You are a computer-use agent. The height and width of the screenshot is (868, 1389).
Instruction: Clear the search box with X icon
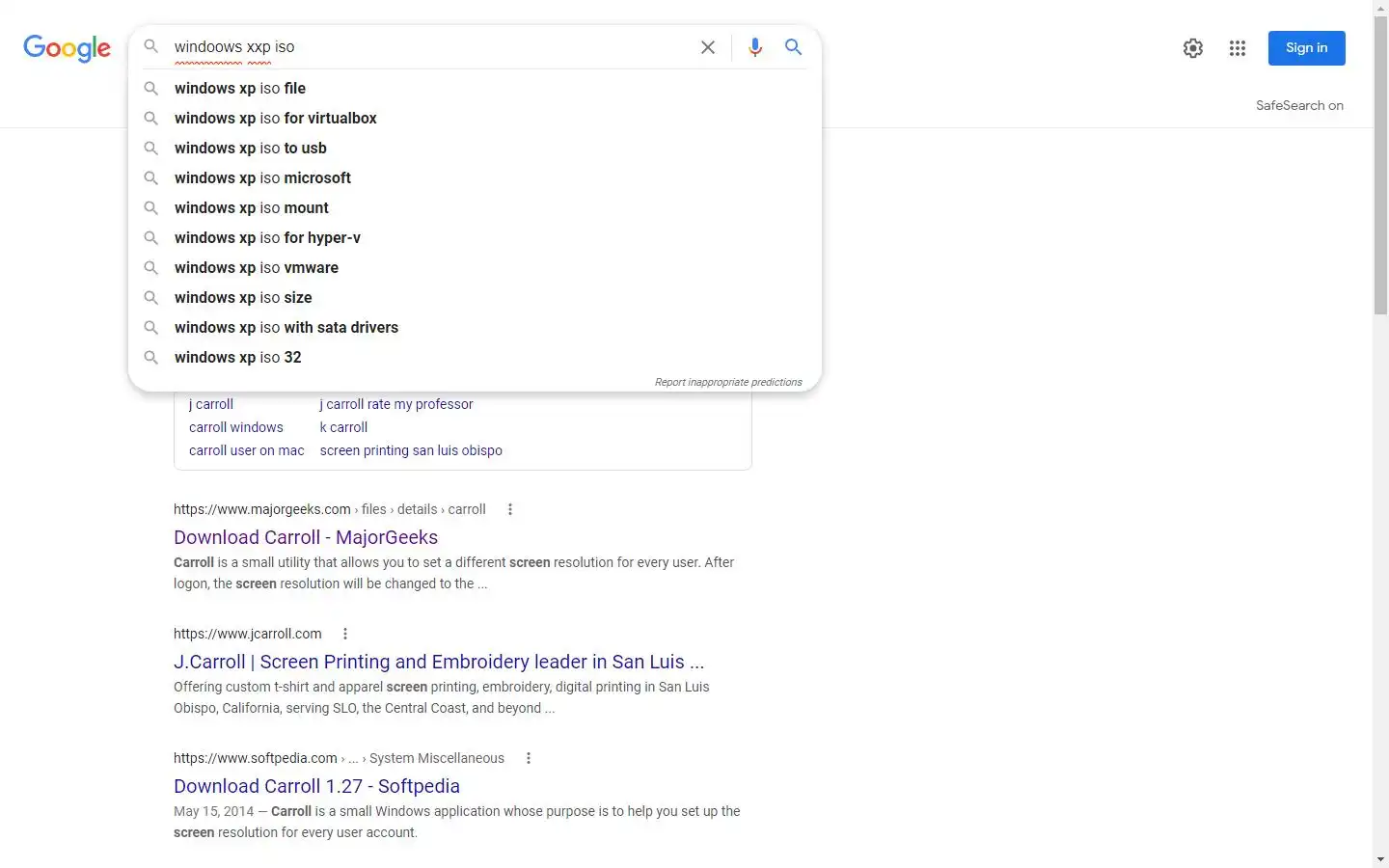[x=708, y=47]
